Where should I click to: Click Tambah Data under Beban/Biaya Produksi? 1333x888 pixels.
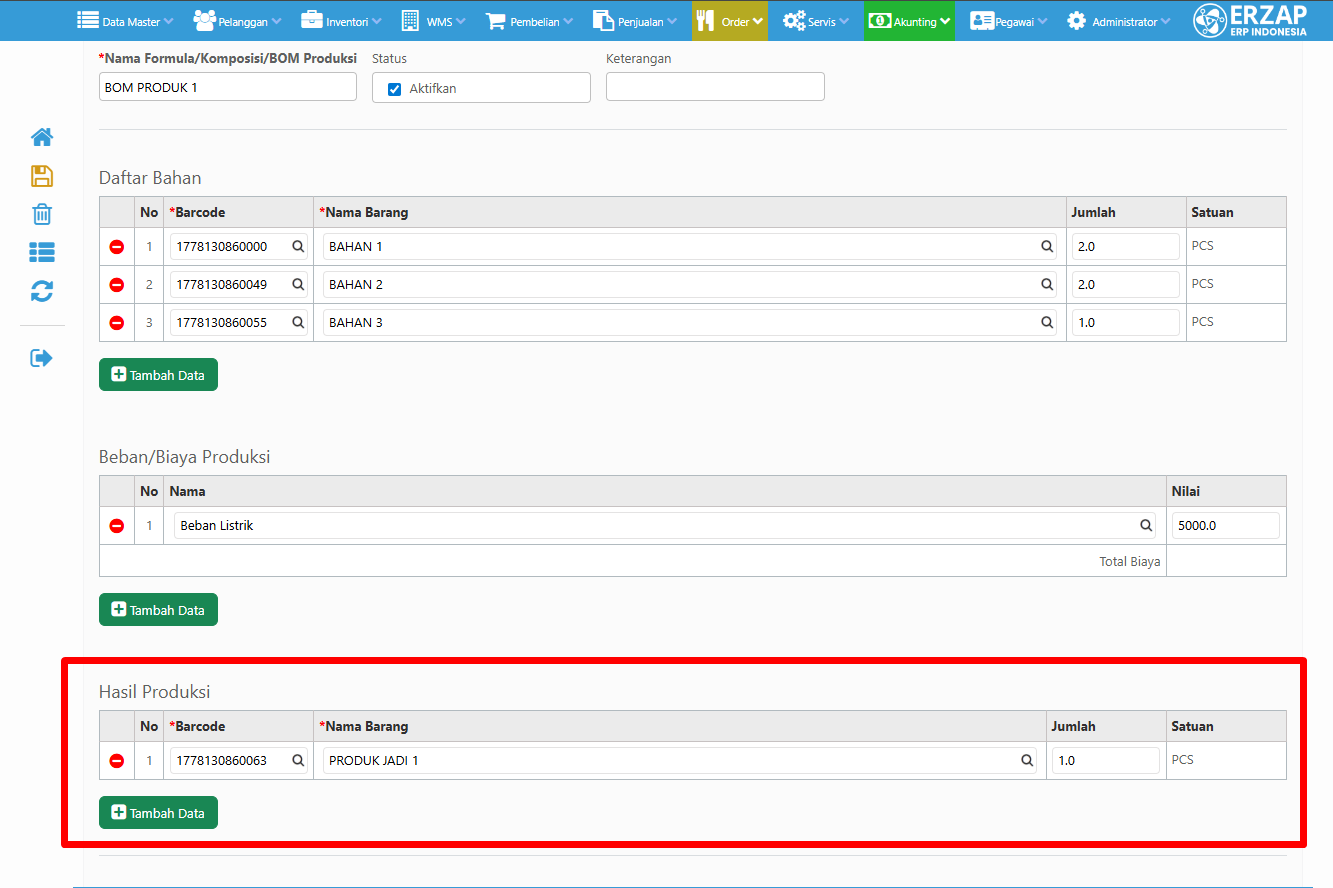point(158,610)
